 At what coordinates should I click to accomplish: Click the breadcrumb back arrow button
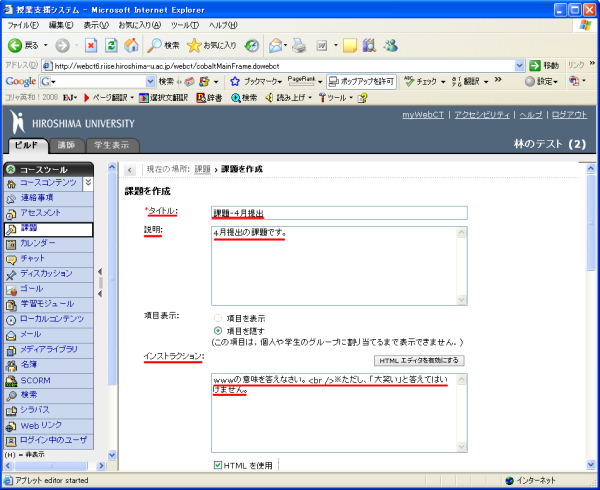coord(130,170)
